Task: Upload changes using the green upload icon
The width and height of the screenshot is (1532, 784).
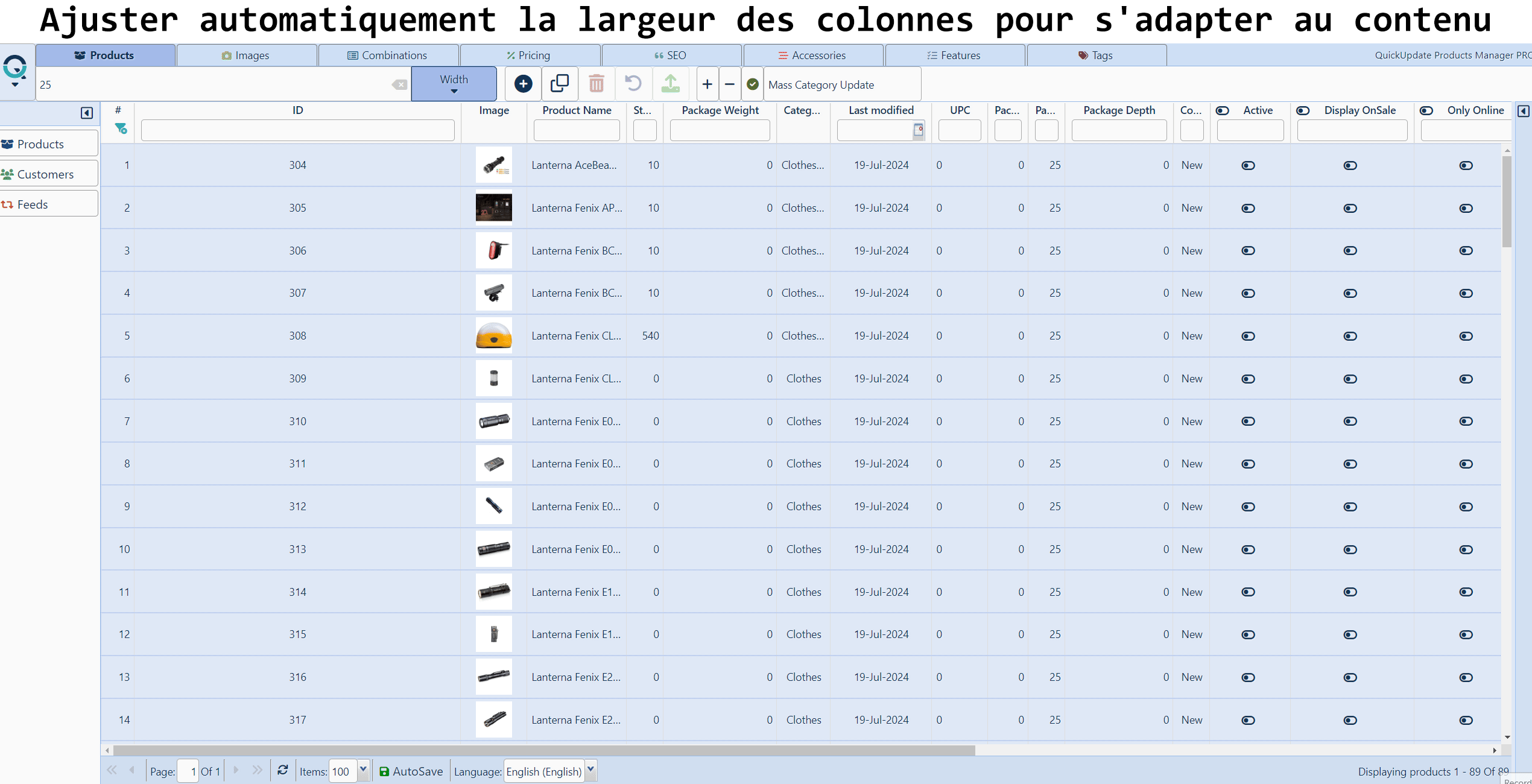Action: click(670, 84)
